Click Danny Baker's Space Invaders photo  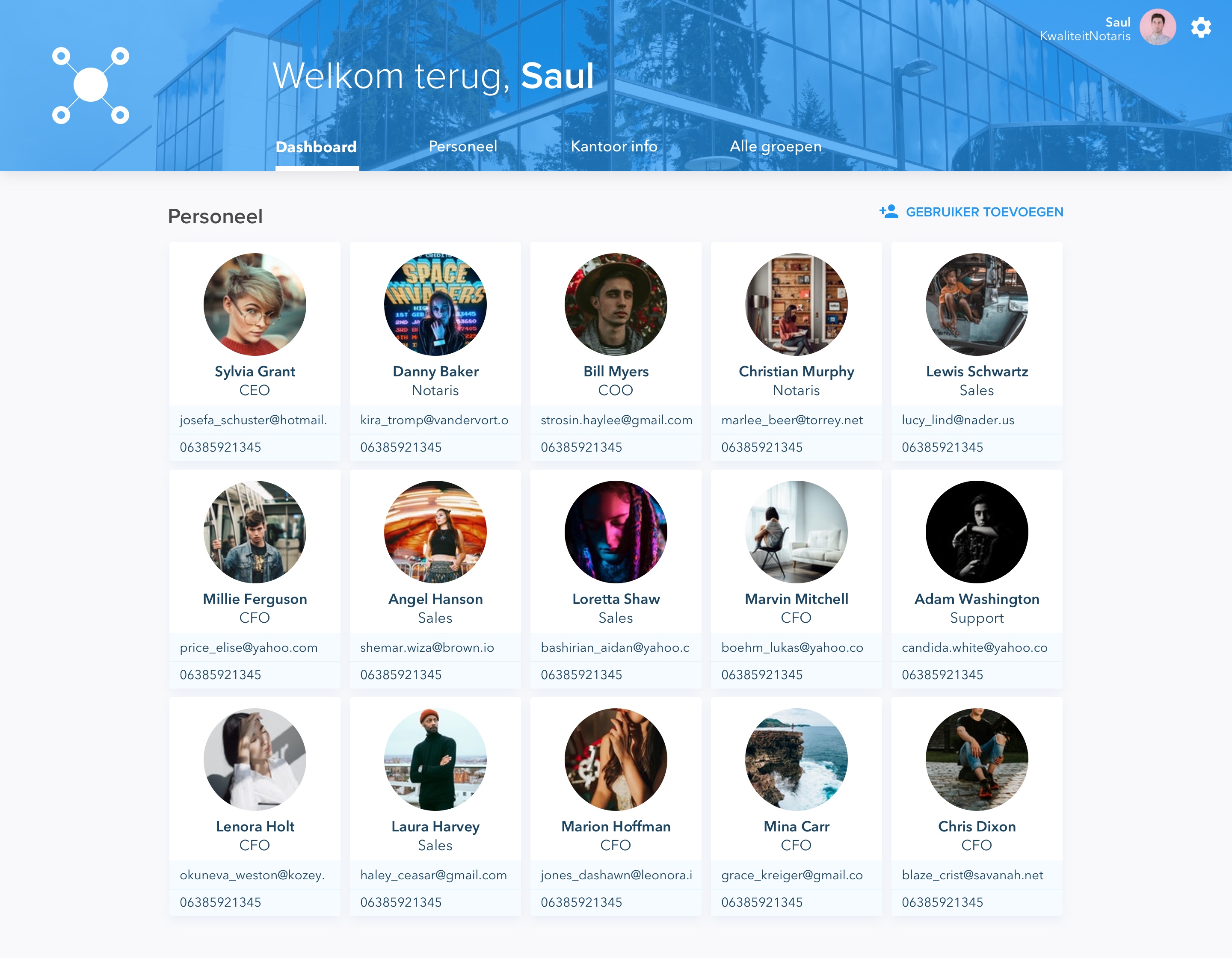435,305
